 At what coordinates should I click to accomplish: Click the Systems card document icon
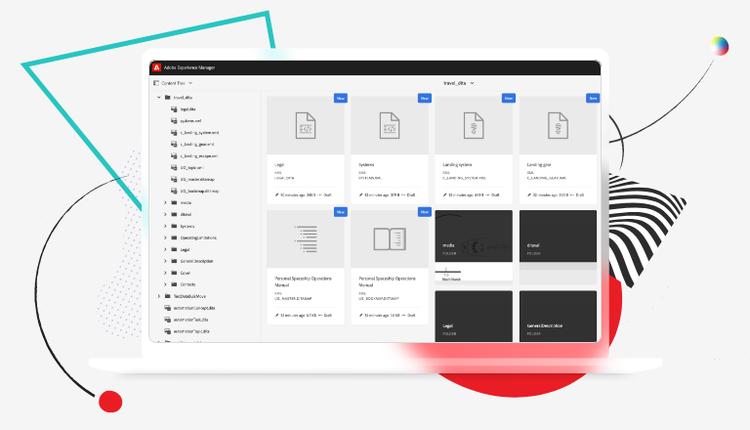pos(389,125)
